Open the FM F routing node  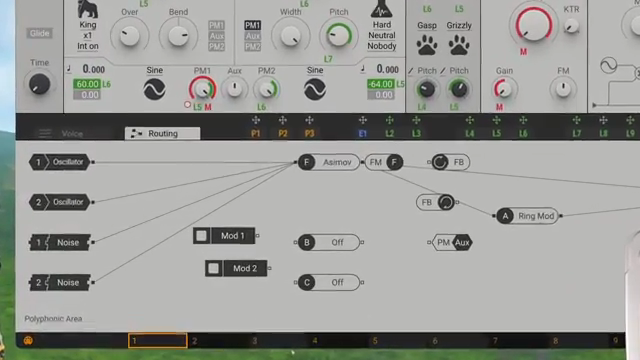click(x=384, y=162)
